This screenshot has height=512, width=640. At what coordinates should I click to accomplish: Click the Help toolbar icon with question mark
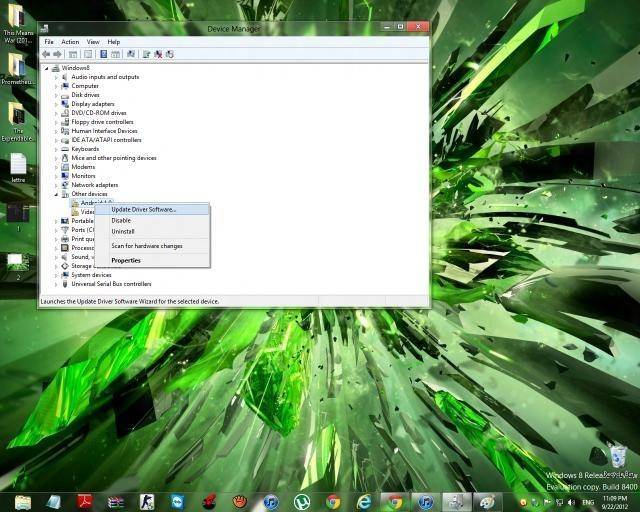tap(103, 54)
